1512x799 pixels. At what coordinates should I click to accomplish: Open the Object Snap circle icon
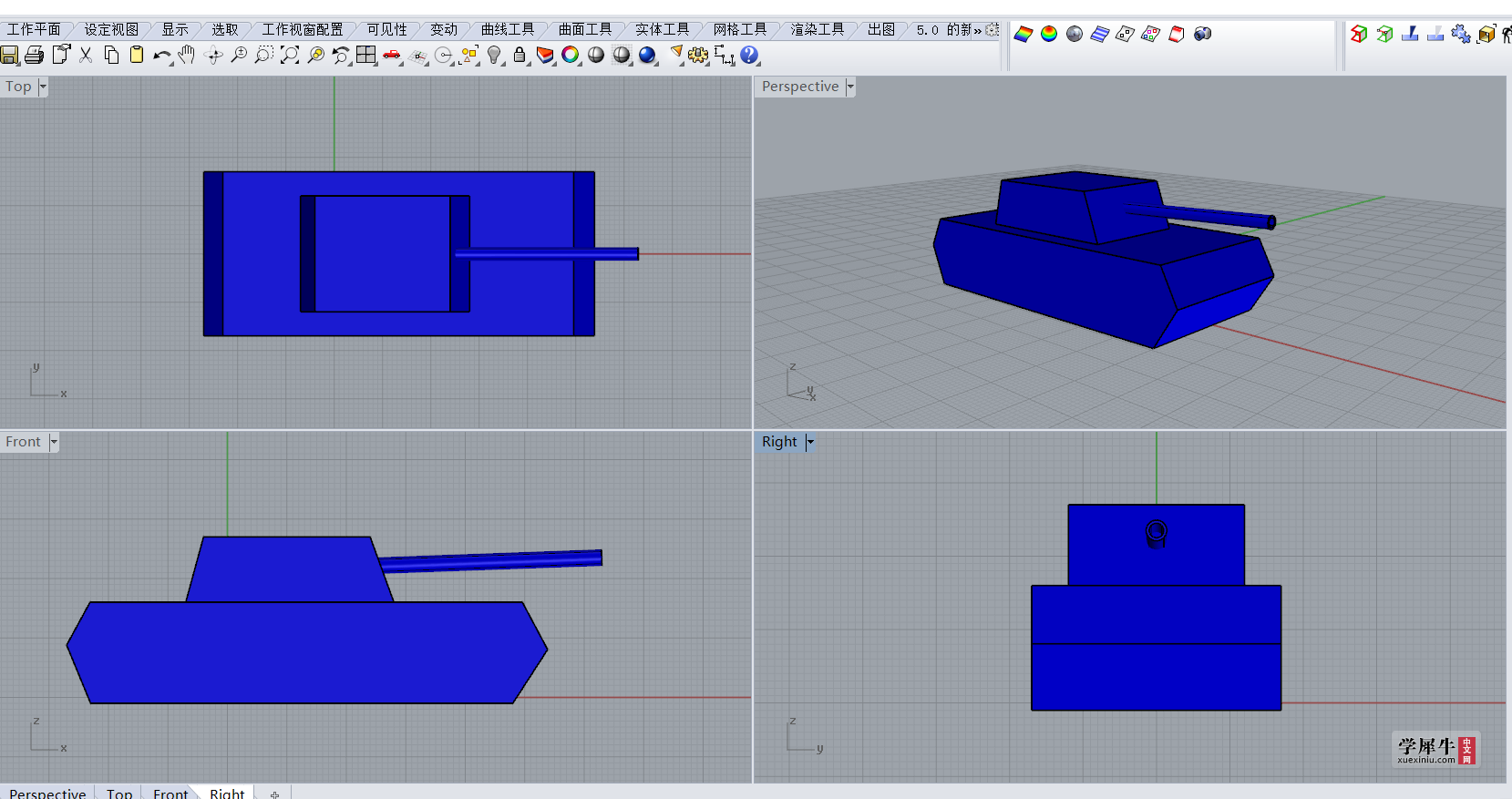(444, 56)
